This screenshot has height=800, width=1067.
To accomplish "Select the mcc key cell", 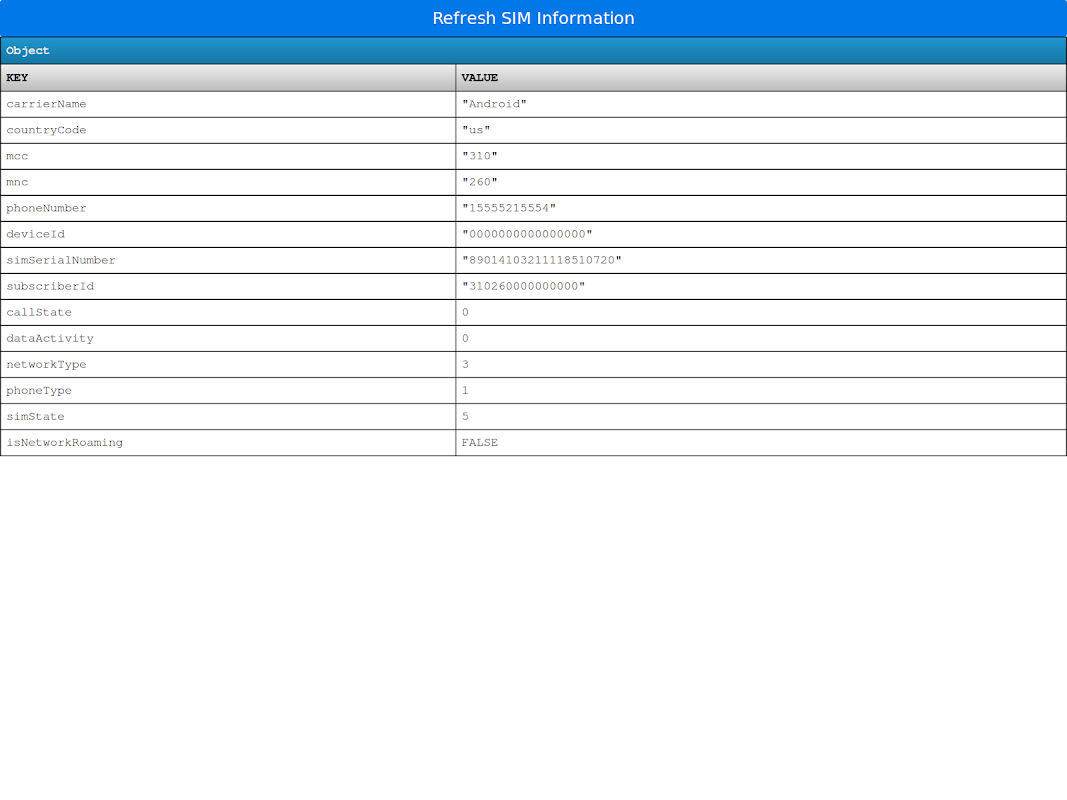I will tap(228, 156).
